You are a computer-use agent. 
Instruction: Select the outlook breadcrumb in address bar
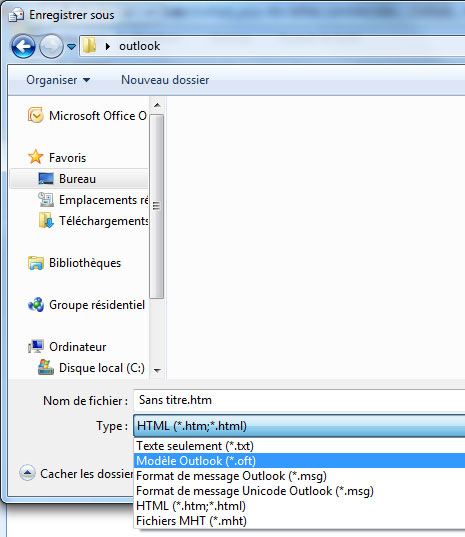coord(139,46)
